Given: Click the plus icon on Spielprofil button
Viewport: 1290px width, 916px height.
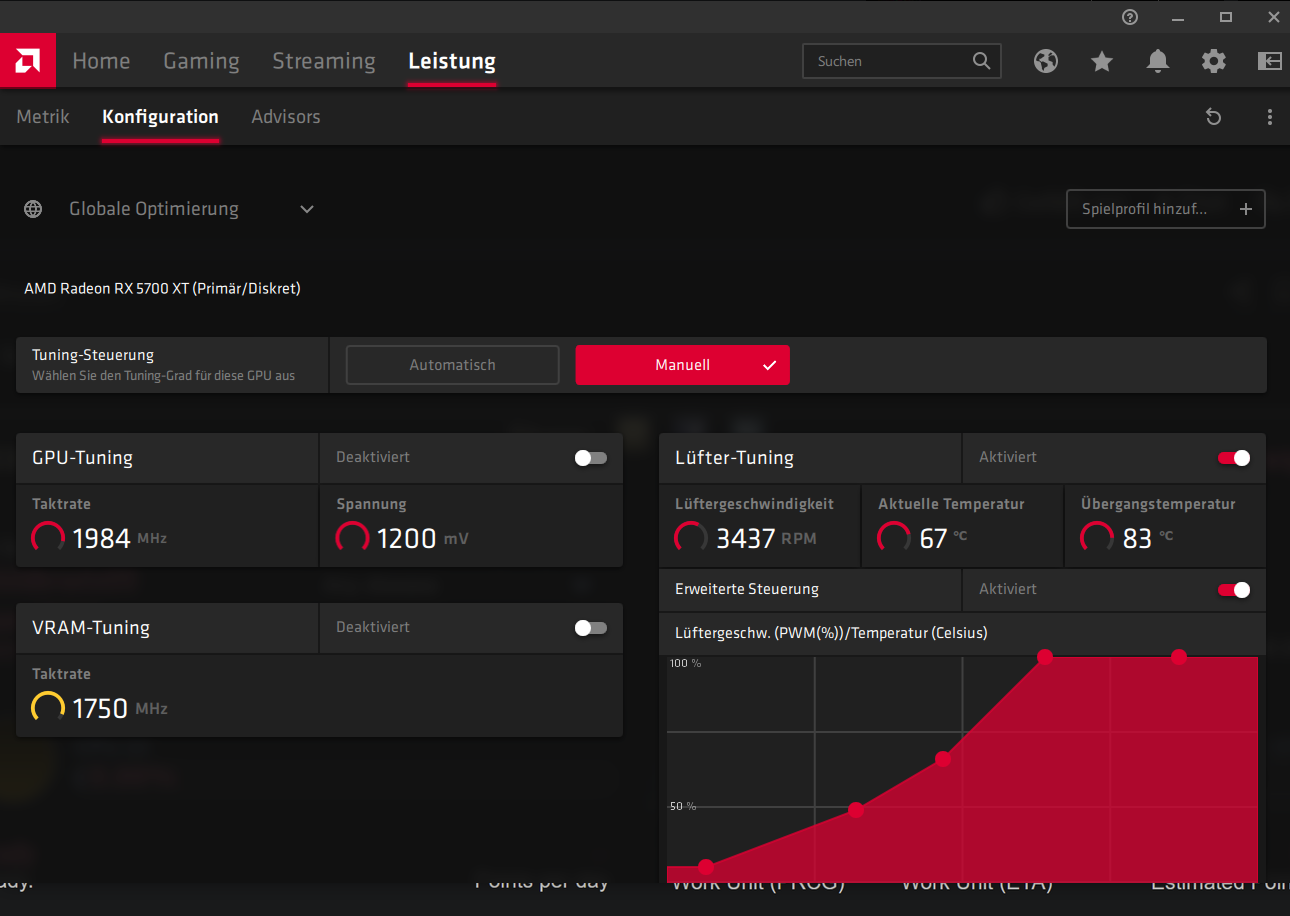Looking at the screenshot, I should (1246, 209).
